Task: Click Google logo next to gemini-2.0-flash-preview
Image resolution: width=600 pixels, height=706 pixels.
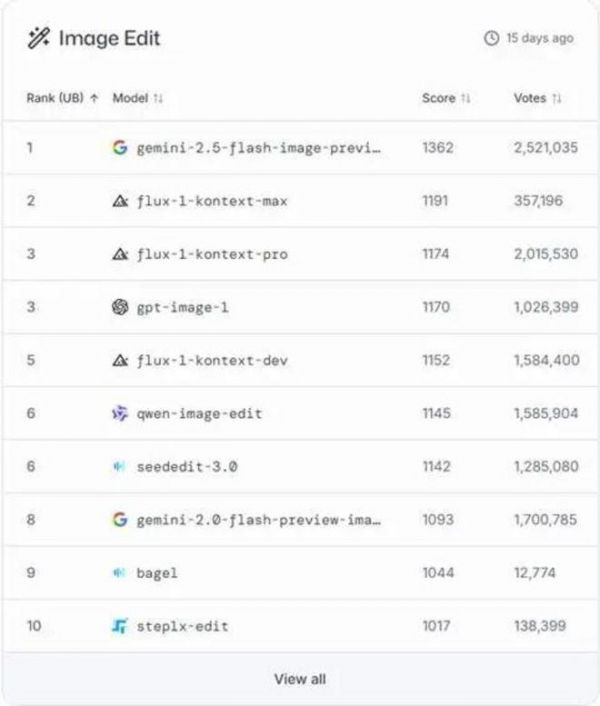Action: click(120, 520)
